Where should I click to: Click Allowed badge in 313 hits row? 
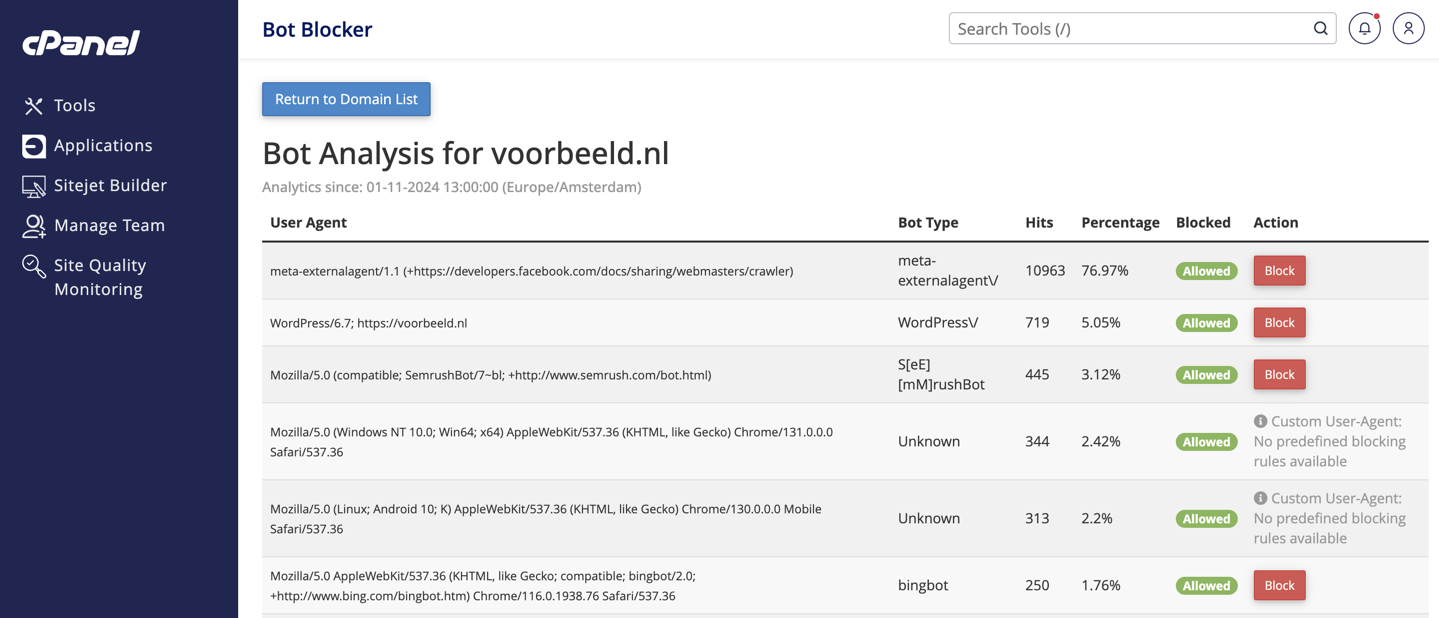coord(1206,519)
